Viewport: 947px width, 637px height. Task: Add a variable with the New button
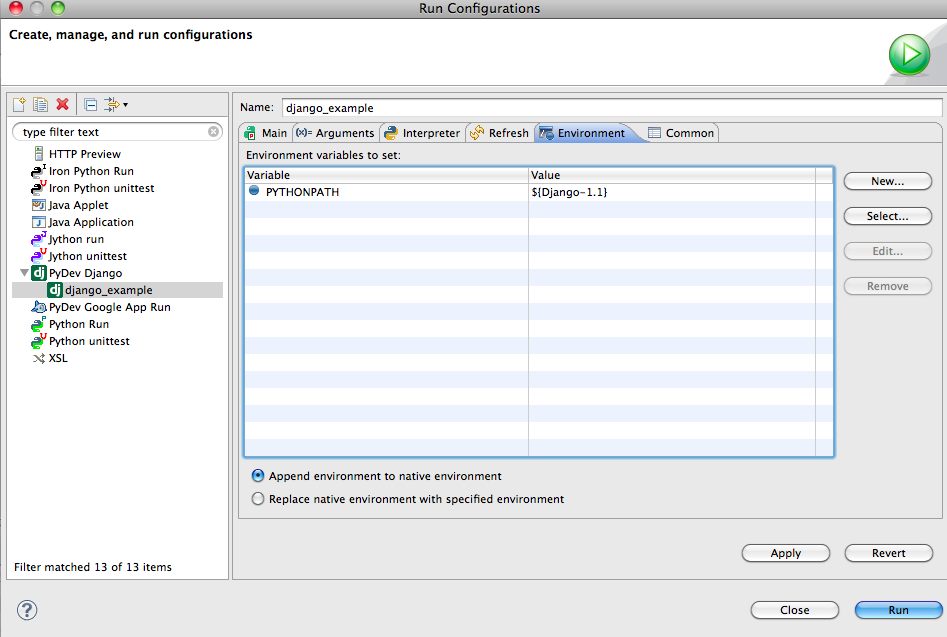[886, 181]
